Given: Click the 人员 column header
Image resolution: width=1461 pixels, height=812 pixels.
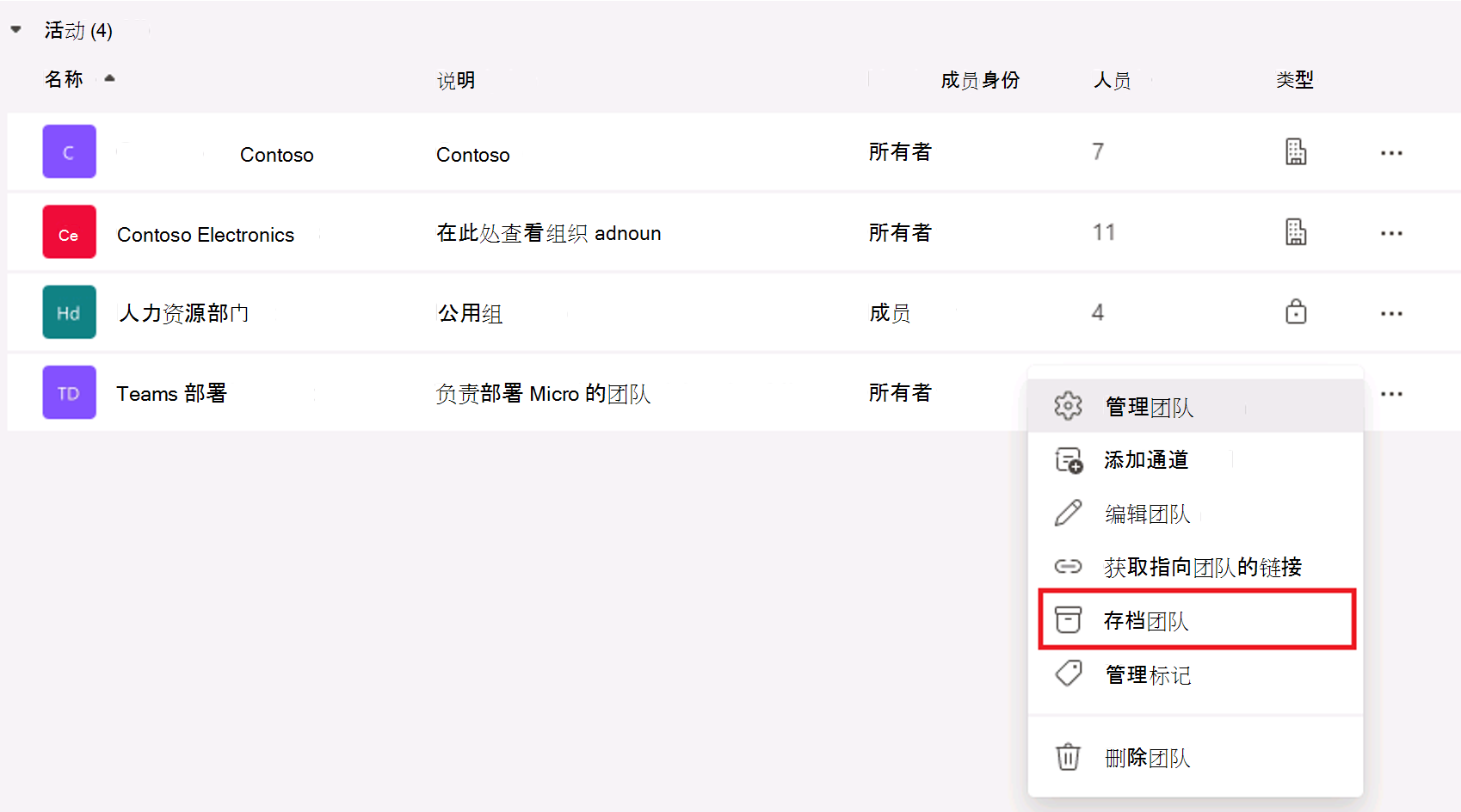Looking at the screenshot, I should pyautogui.click(x=1113, y=80).
